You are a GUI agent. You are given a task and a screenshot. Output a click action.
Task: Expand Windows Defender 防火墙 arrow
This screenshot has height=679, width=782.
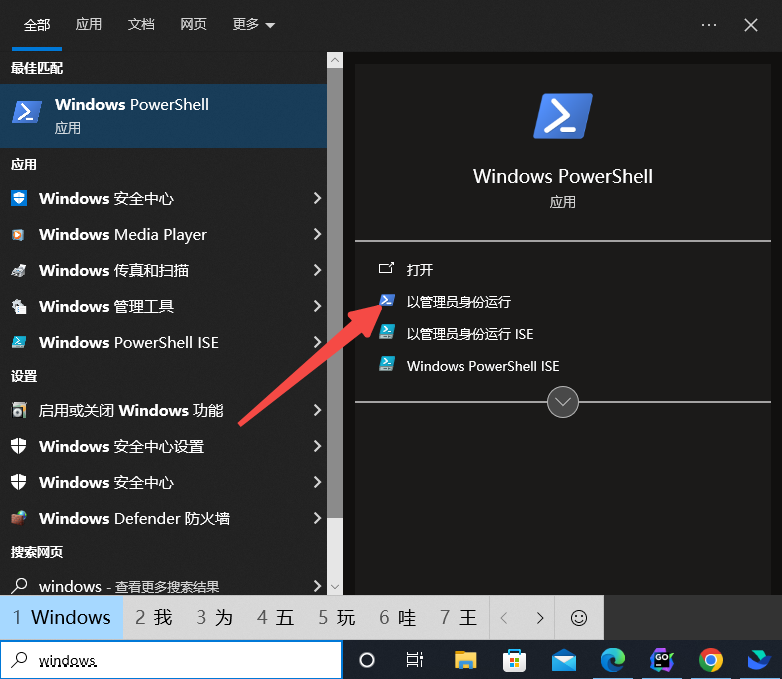(317, 518)
